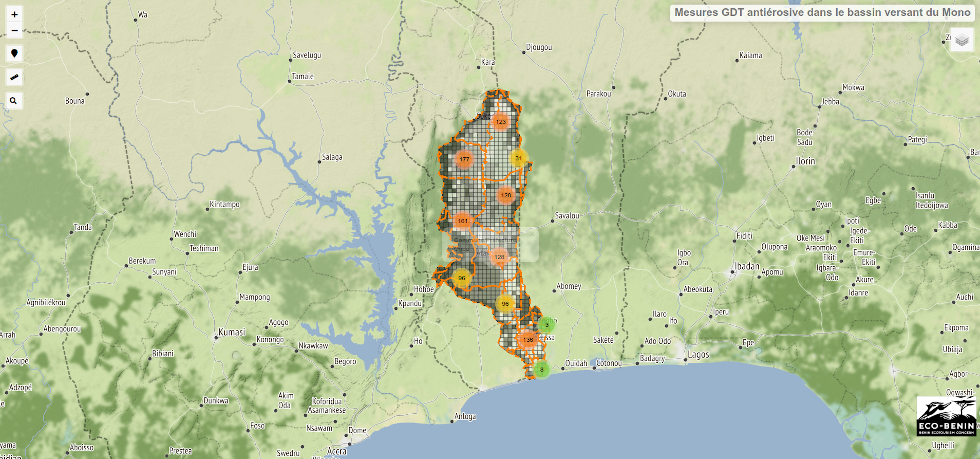Viewport: 980px width, 459px height.
Task: Open the map layers control
Action: click(961, 39)
